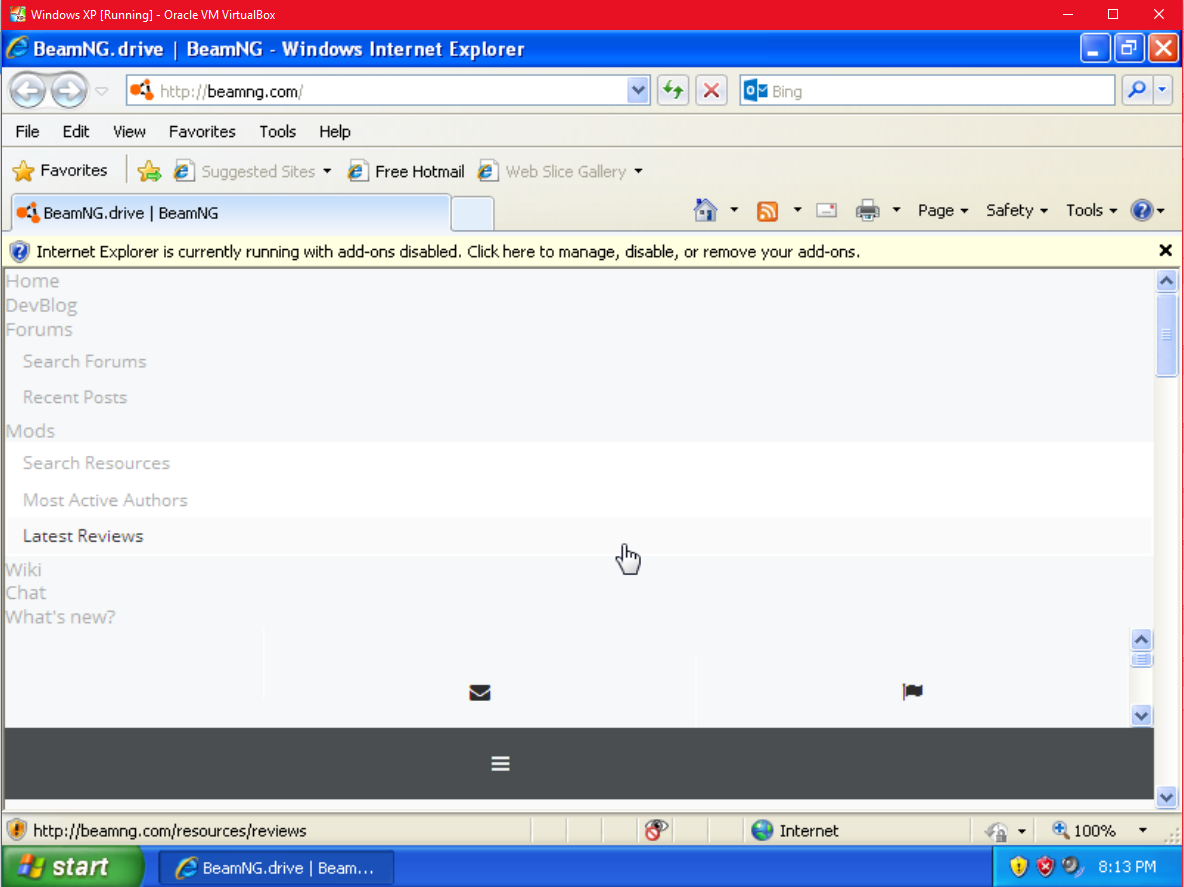The width and height of the screenshot is (1184, 887).
Task: Open the Tools menu in menu bar
Action: point(277,131)
